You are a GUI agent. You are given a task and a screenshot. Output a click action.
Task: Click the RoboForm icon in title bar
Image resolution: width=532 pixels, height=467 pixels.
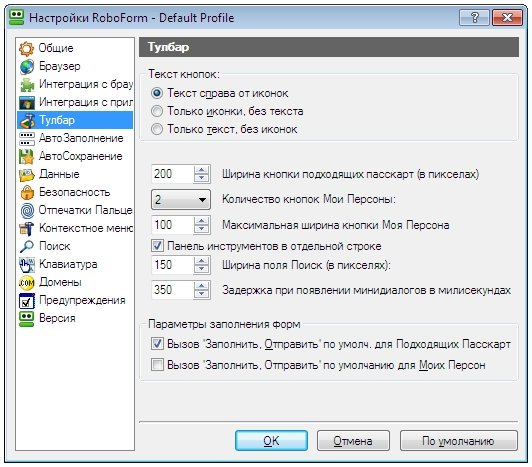tap(16, 17)
